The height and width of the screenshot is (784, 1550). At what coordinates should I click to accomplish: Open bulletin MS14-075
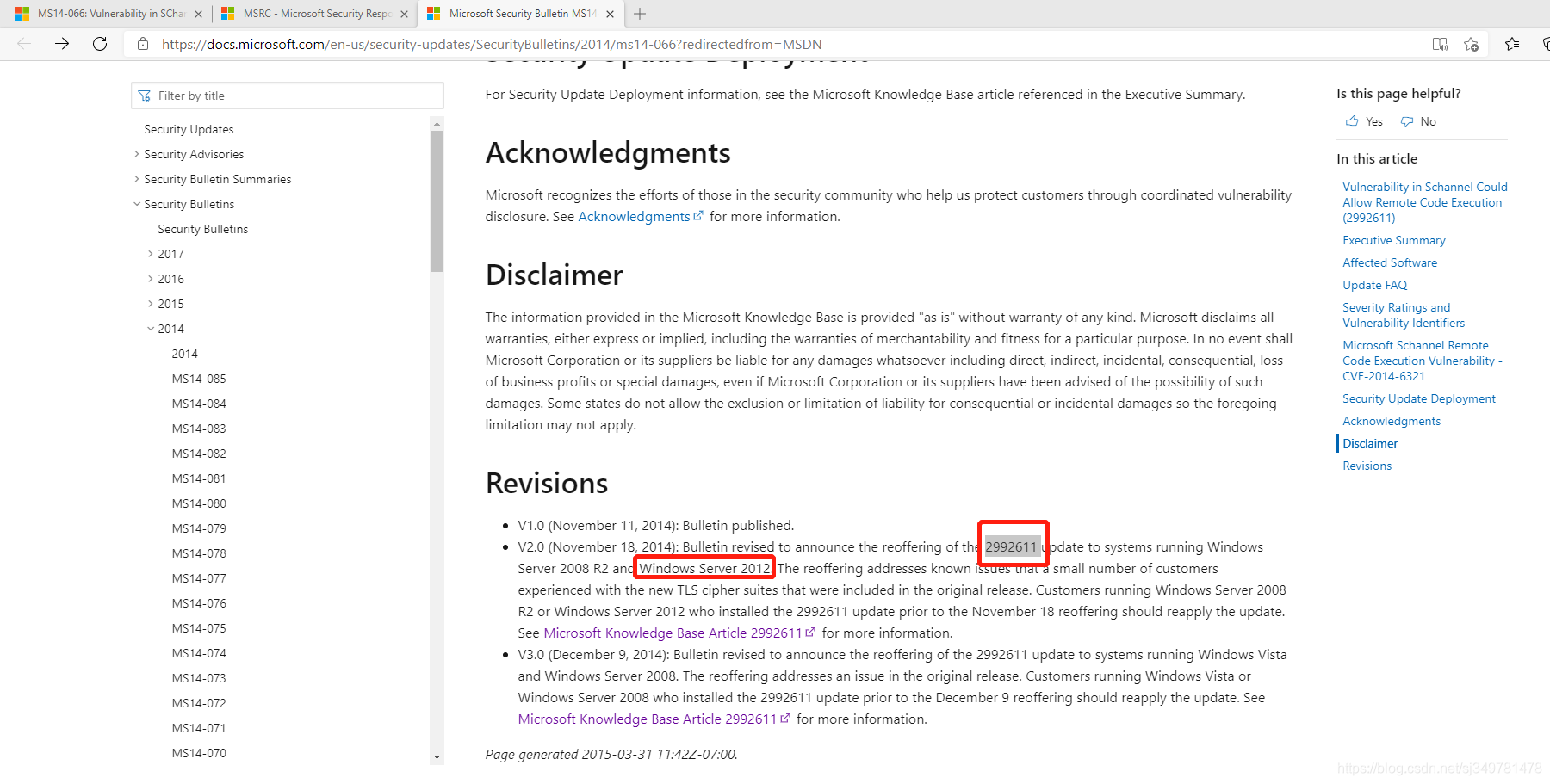199,628
